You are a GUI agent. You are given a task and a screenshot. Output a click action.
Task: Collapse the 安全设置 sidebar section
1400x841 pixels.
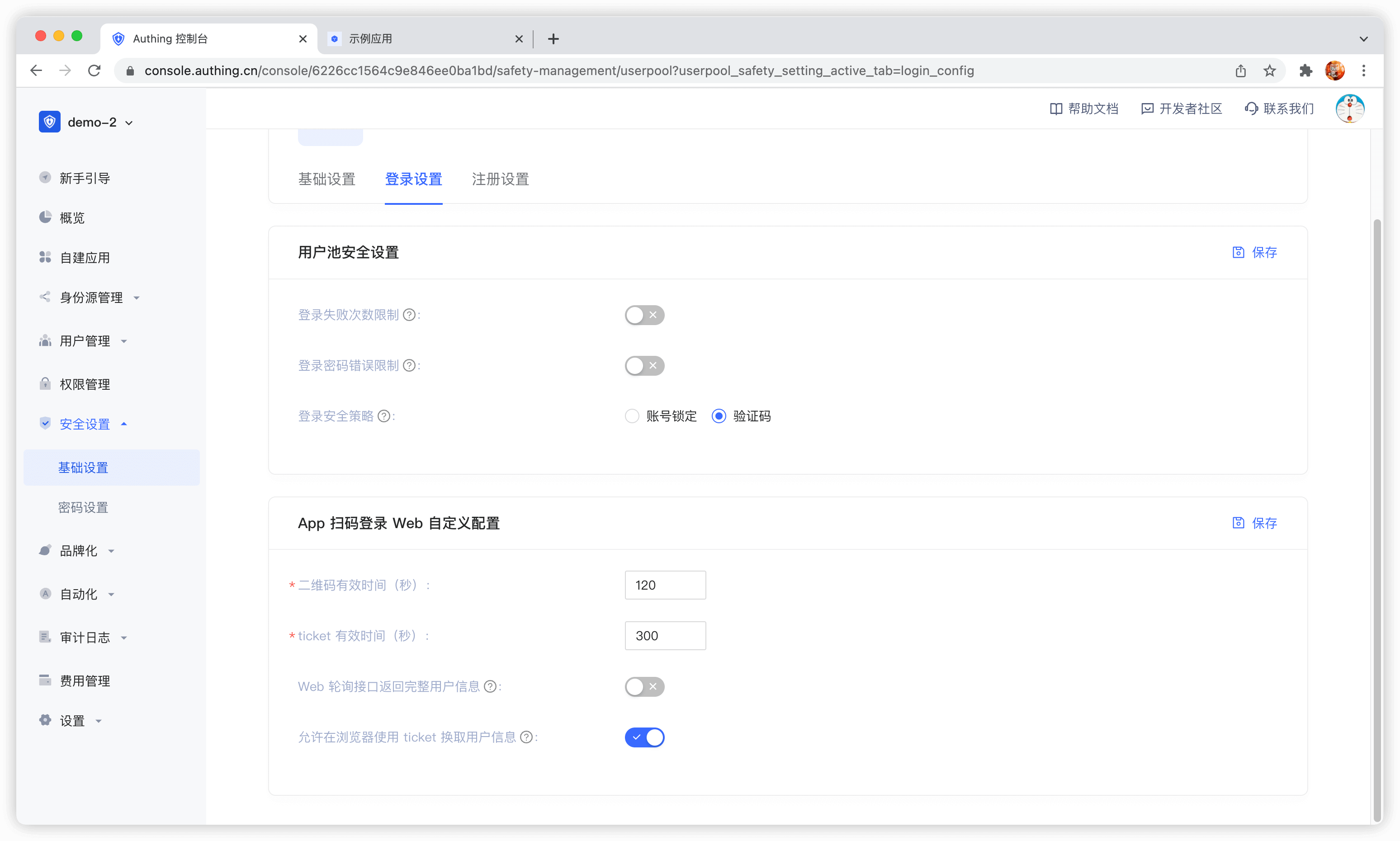(x=85, y=424)
